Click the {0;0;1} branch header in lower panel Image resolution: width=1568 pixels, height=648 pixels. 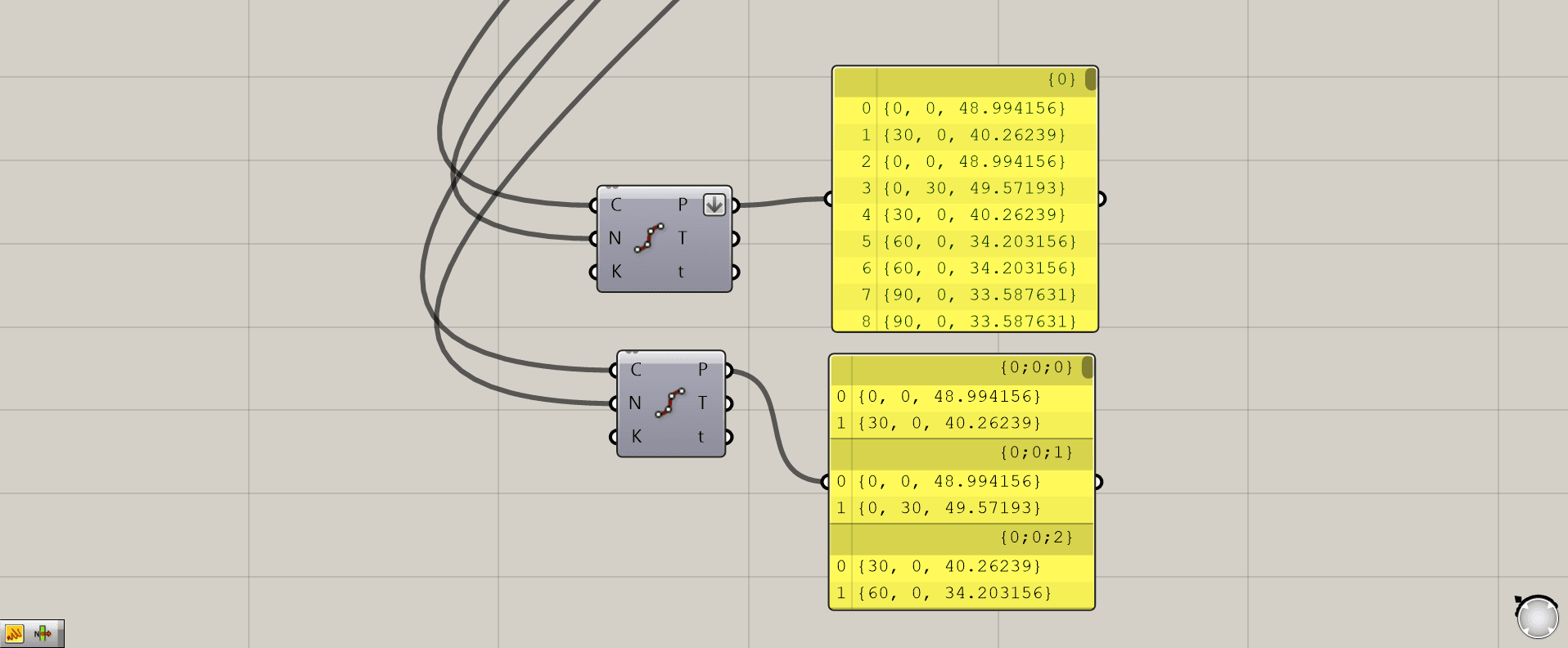pyautogui.click(x=1036, y=452)
